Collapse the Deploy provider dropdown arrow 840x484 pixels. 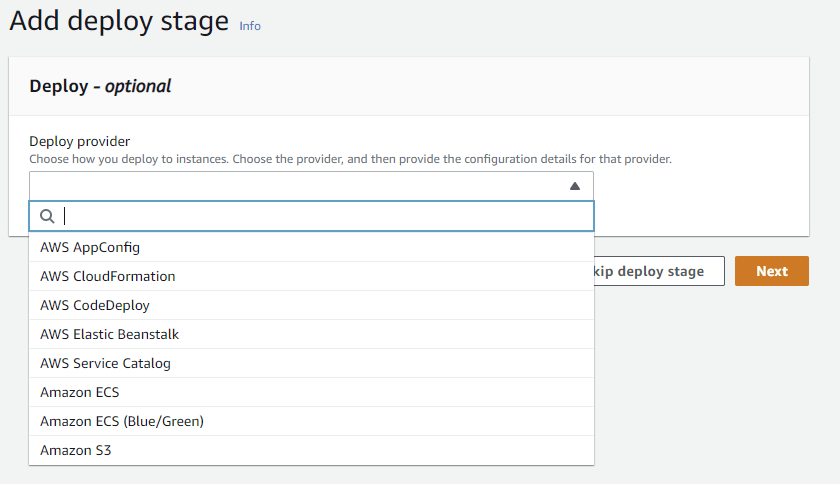[574, 186]
